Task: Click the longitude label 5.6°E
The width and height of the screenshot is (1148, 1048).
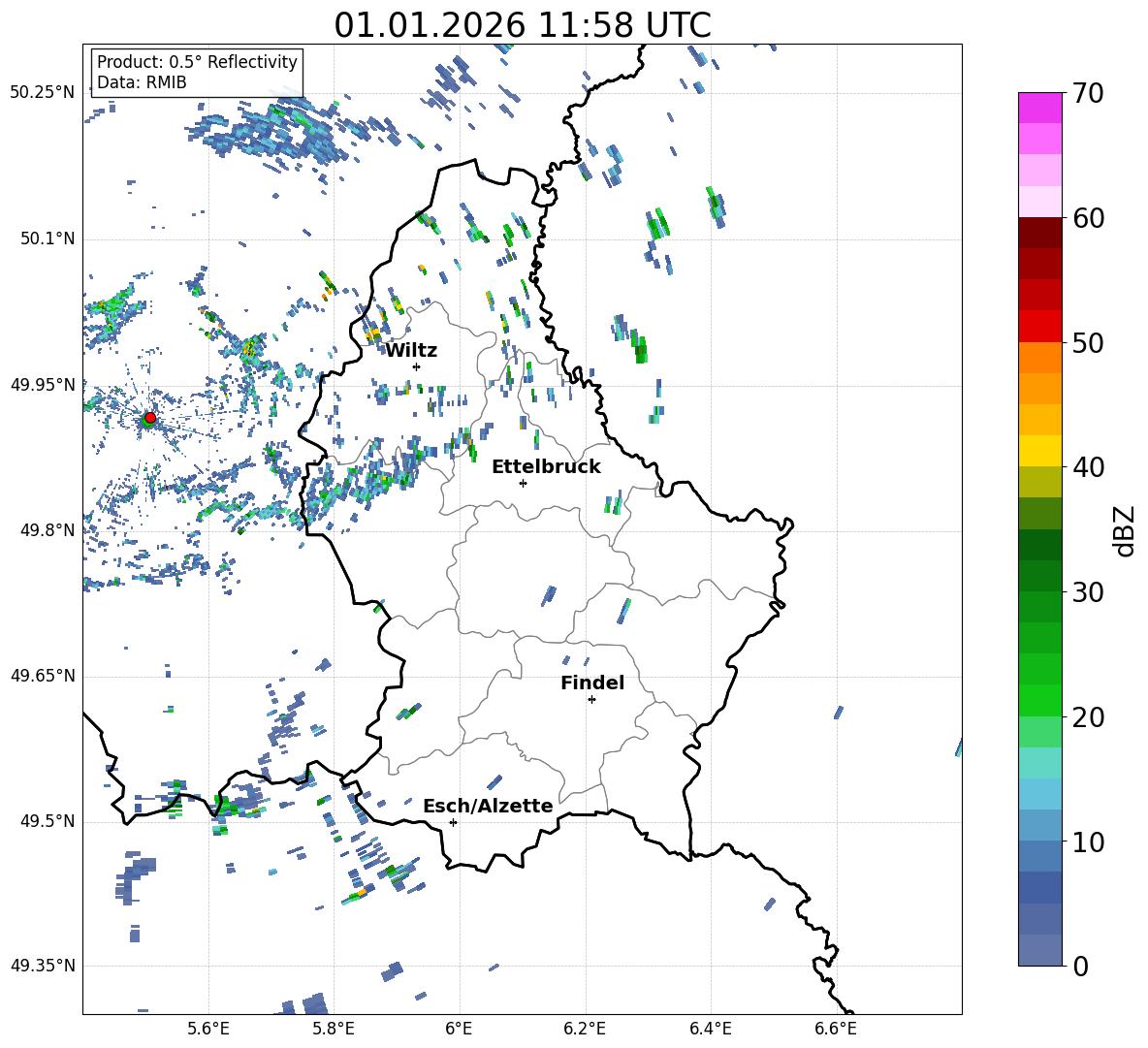Action: pyautogui.click(x=208, y=1029)
